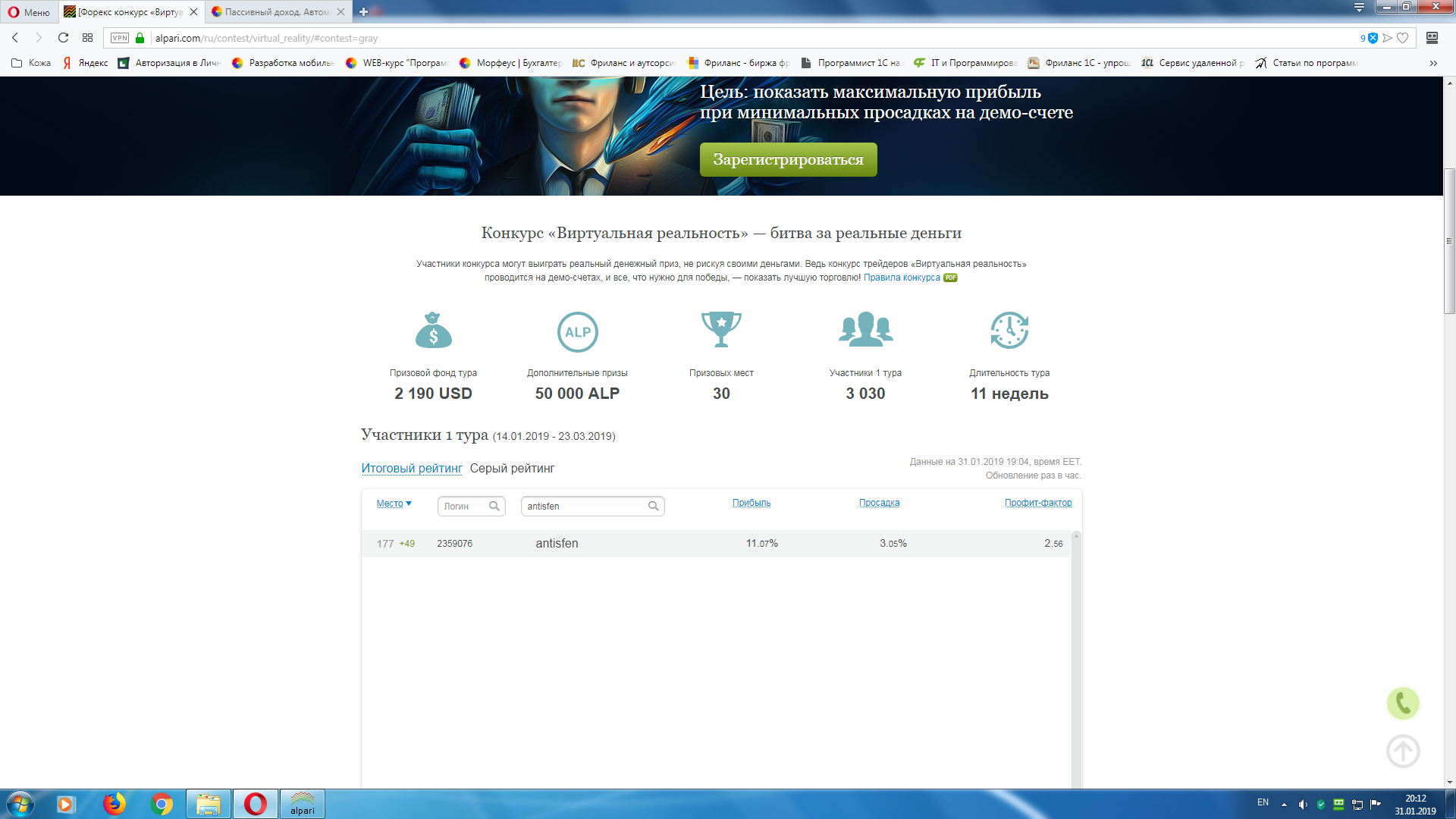
Task: Open the Opera Меню dropdown
Action: (x=29, y=12)
